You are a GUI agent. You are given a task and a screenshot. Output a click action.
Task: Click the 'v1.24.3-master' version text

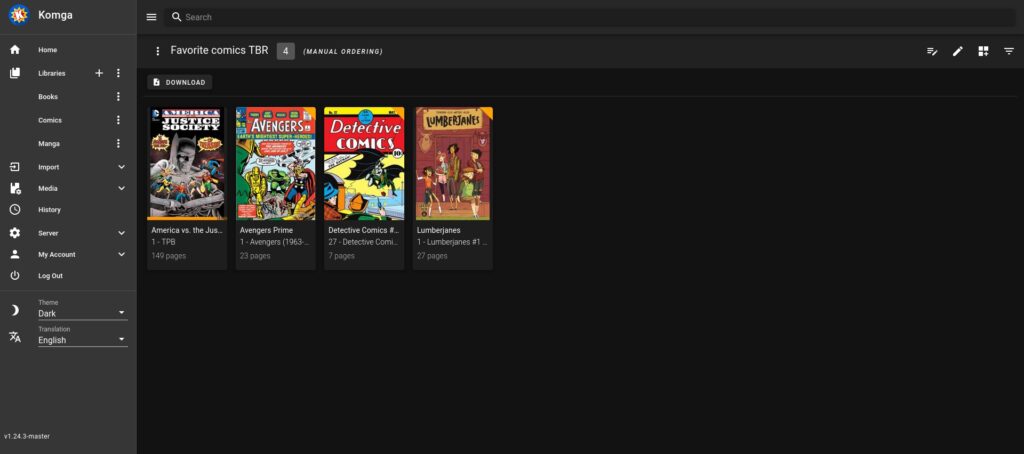pos(27,436)
